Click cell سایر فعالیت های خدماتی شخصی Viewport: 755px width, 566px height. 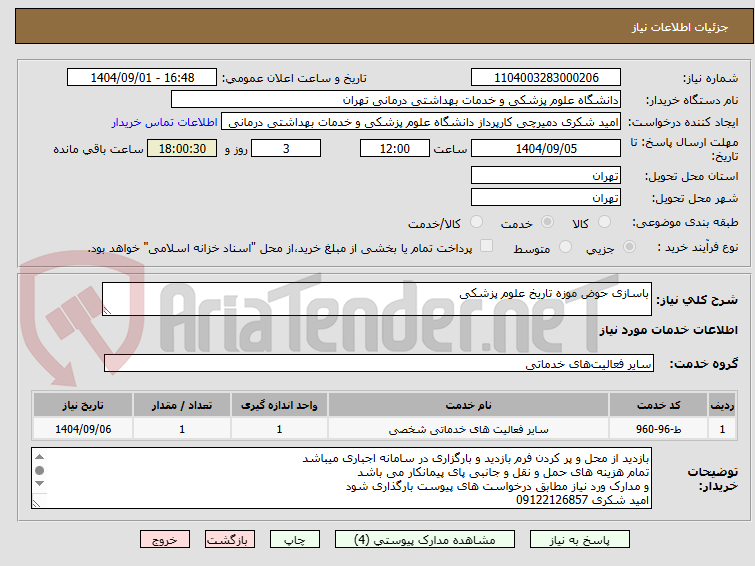click(x=469, y=429)
